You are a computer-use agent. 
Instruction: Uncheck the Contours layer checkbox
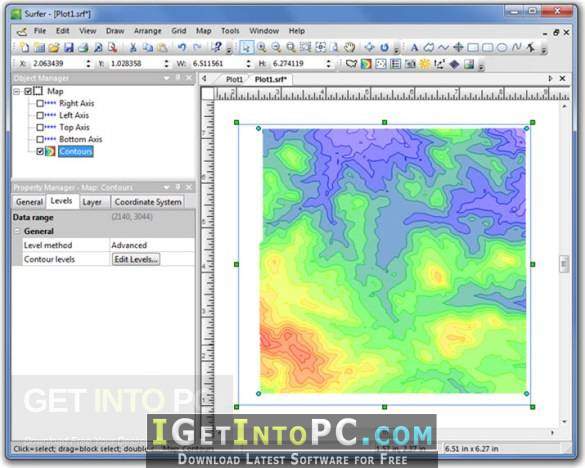40,151
